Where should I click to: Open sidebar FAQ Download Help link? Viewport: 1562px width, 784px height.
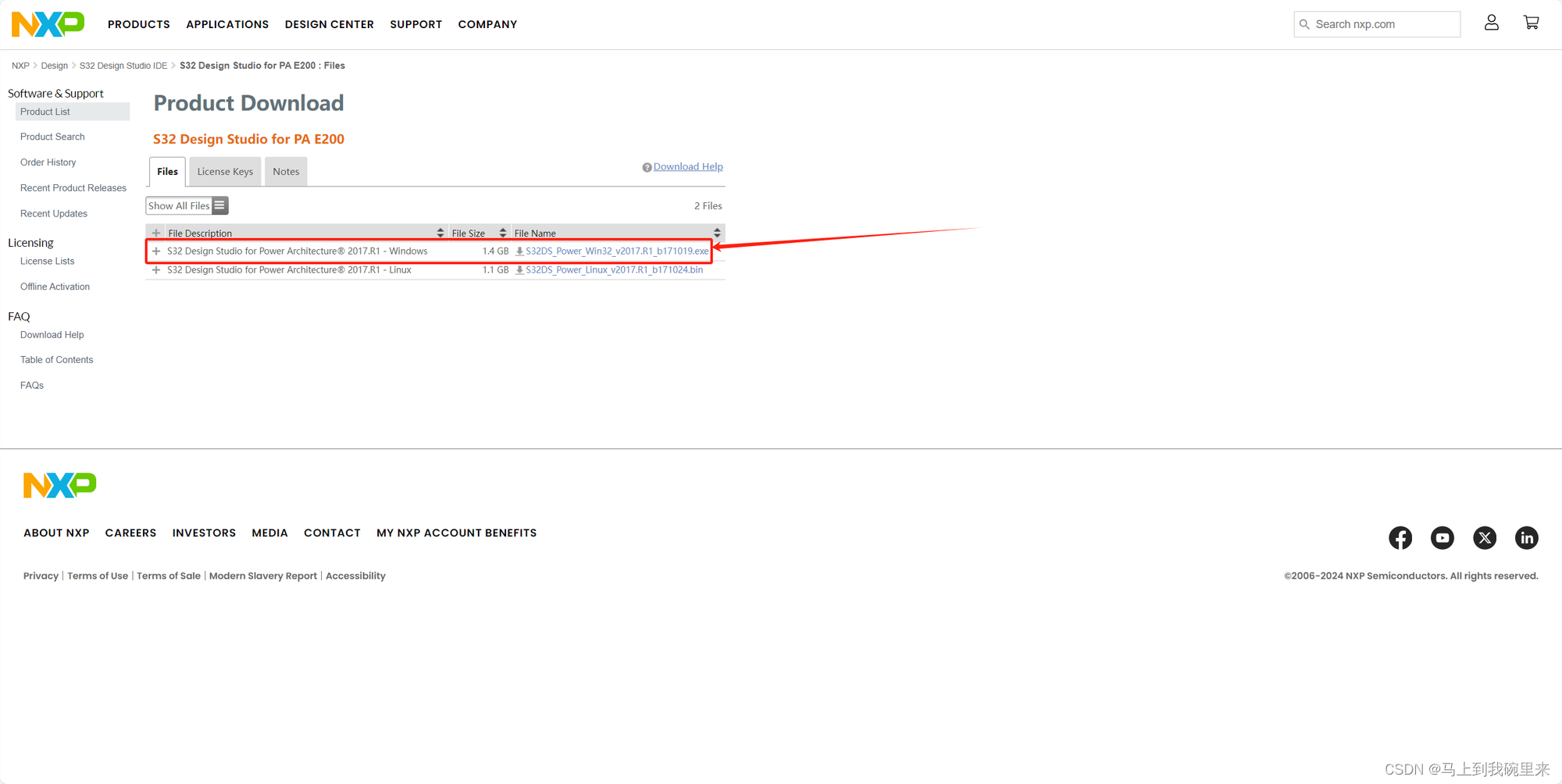[52, 335]
